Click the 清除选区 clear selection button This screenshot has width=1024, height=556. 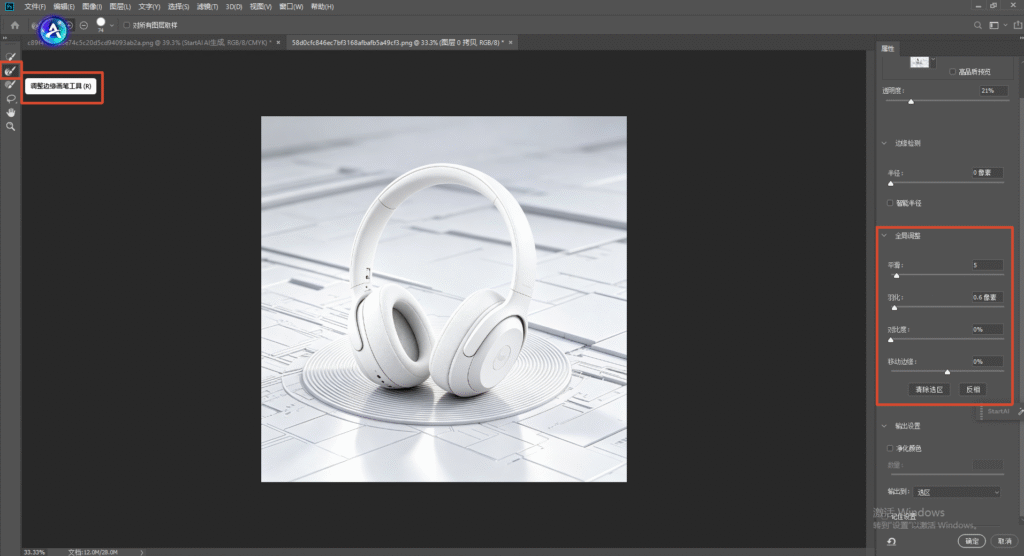(929, 389)
